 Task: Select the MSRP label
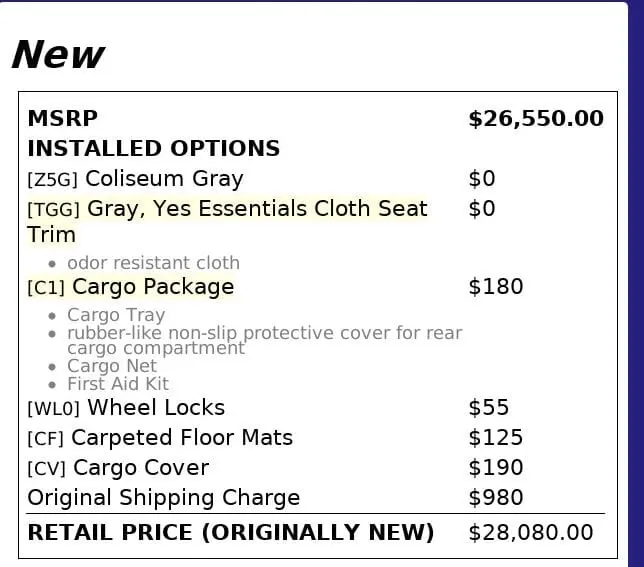pos(62,119)
